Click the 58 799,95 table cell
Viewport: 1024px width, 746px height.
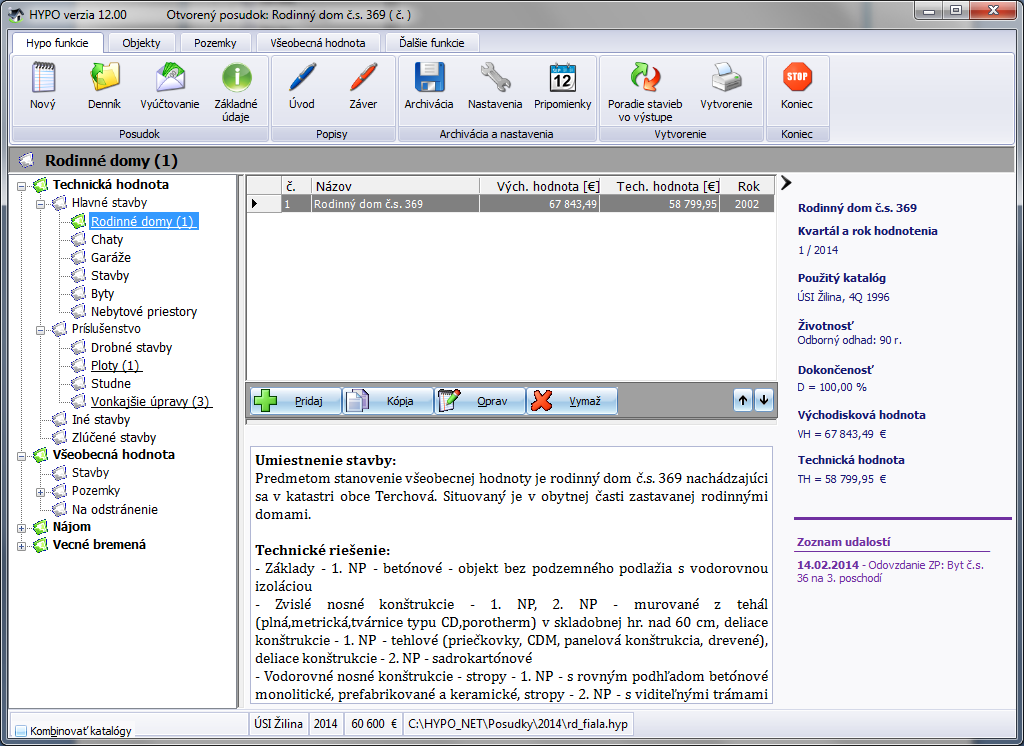coord(660,204)
